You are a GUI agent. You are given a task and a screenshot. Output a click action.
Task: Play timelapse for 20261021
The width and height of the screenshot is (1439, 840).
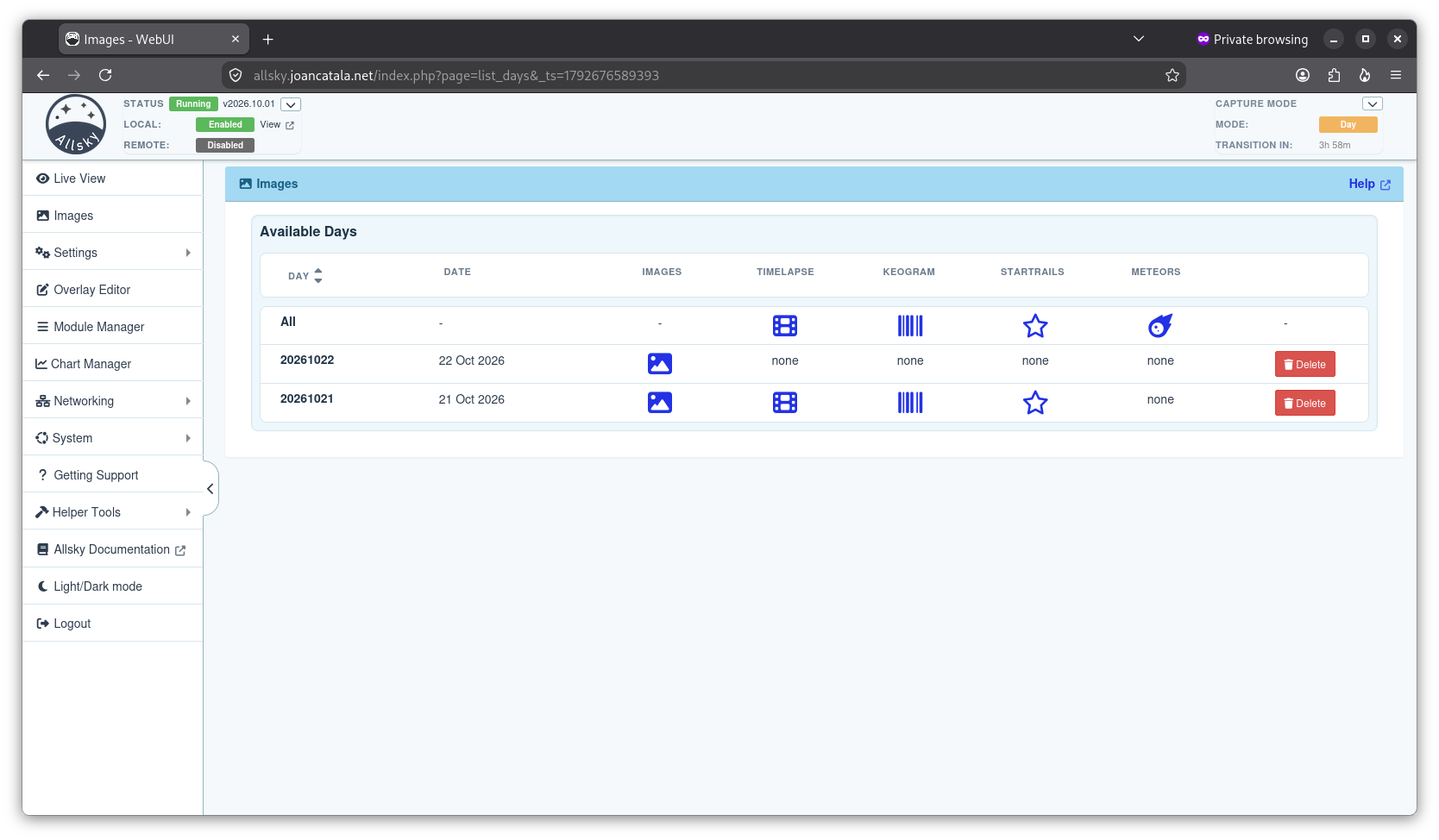tap(784, 403)
